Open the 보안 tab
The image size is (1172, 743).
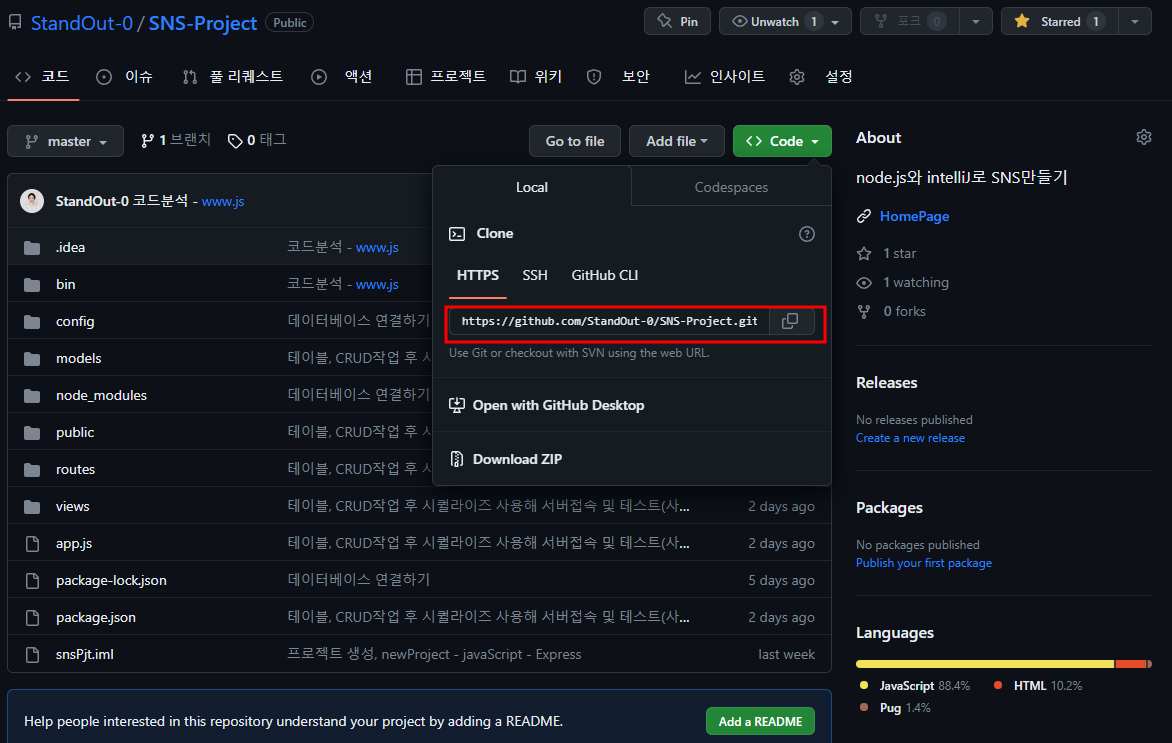point(618,76)
